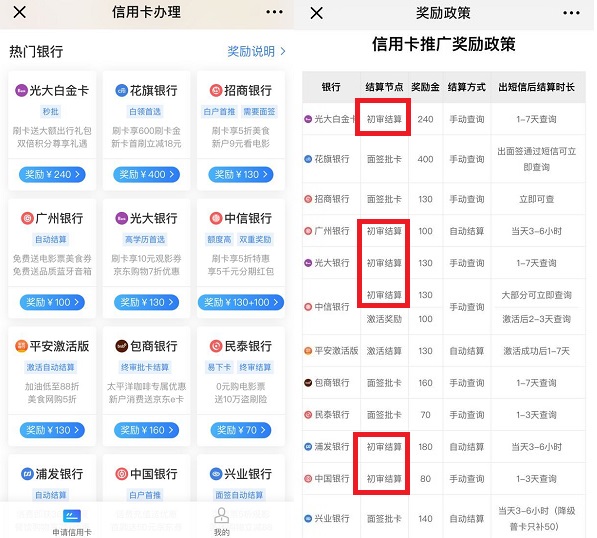Click the 奖励￥130 button for 光大银行

pyautogui.click(x=146, y=302)
